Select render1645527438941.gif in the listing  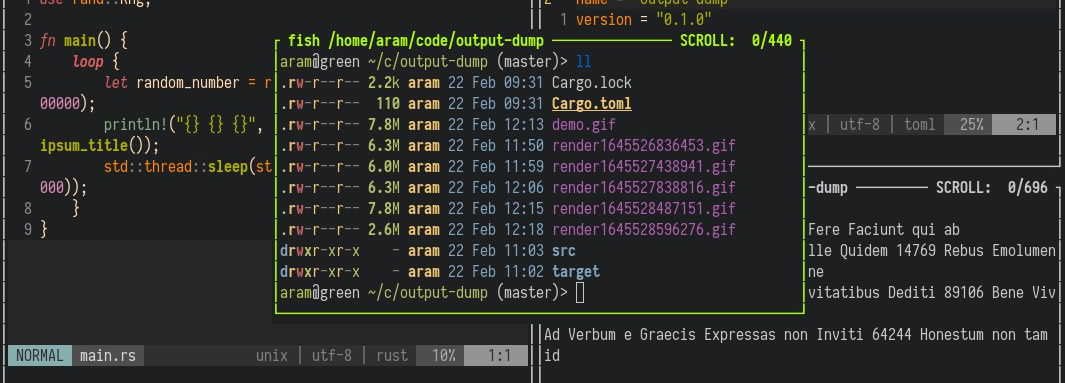[644, 167]
